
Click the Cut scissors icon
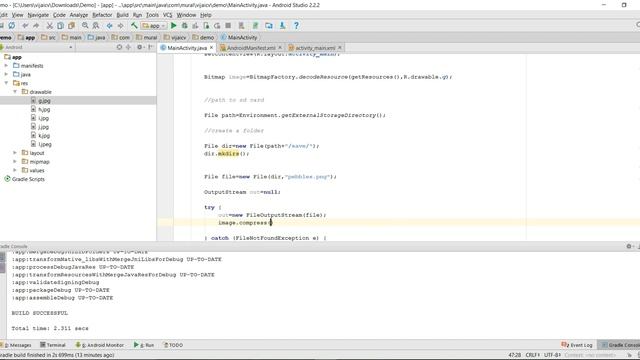click(49, 25)
